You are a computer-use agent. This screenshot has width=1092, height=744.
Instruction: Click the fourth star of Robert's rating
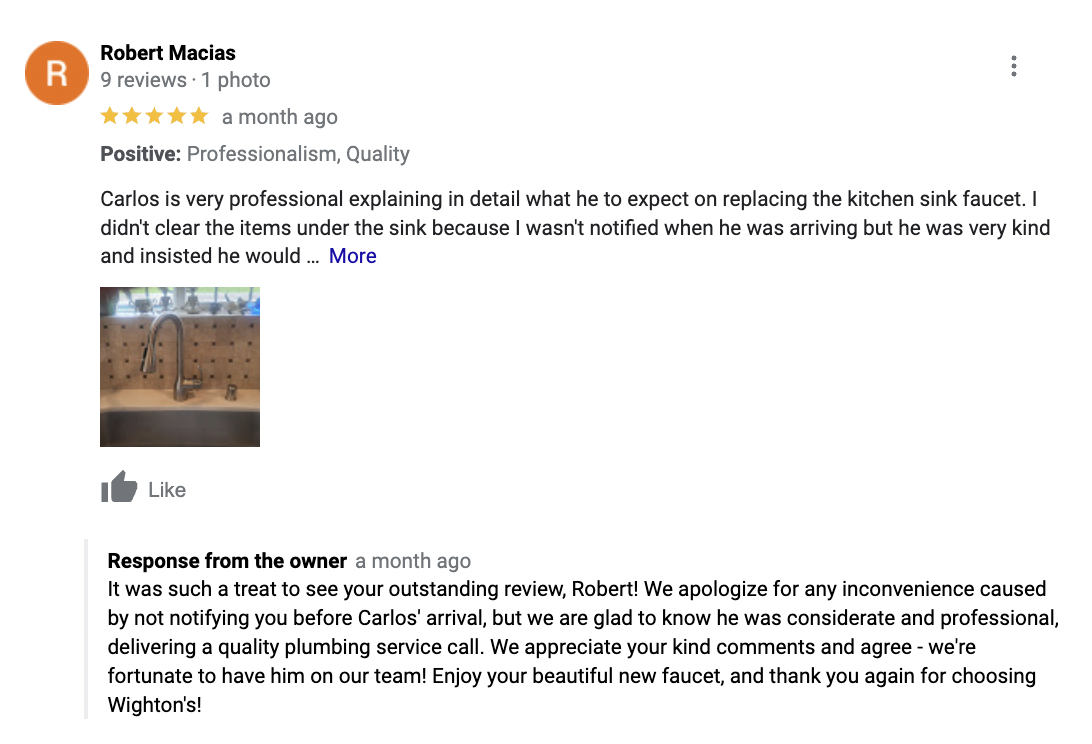[x=176, y=115]
